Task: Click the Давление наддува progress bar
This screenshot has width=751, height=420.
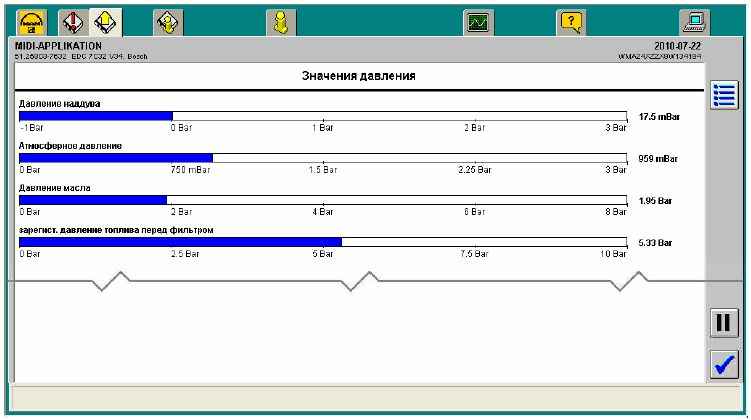Action: pos(323,116)
